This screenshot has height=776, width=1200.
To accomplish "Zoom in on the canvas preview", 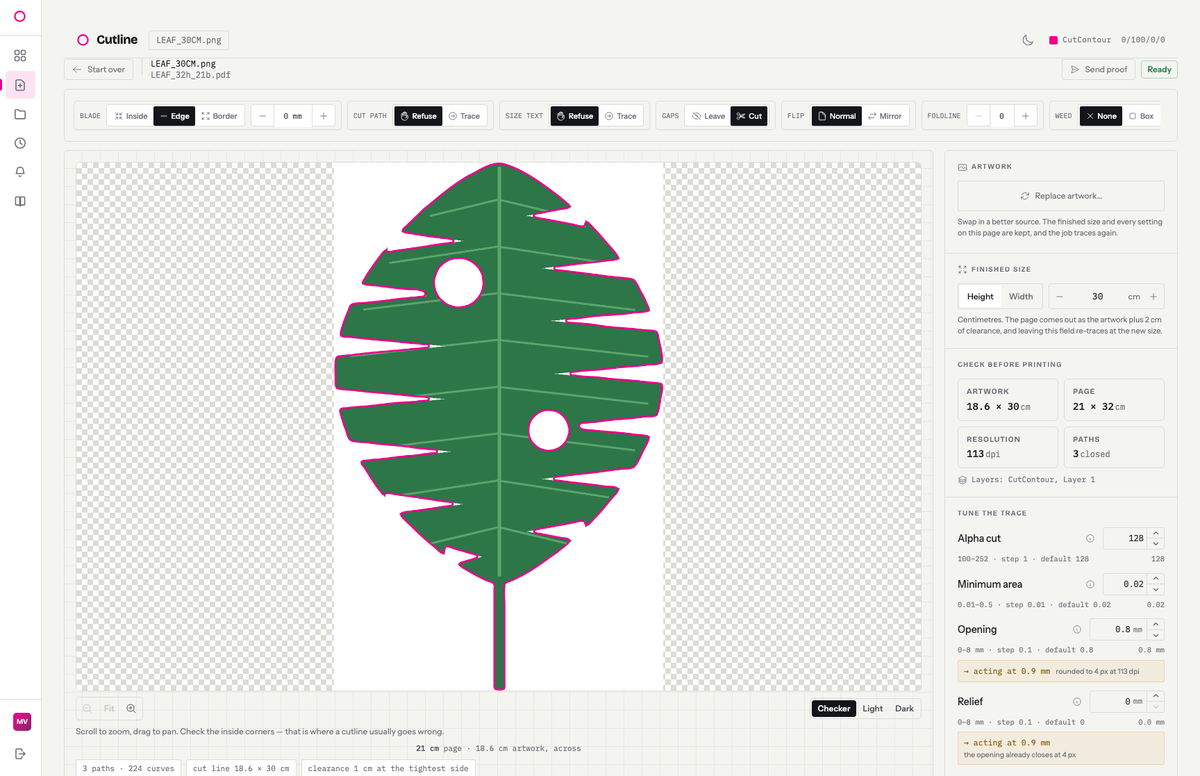I will [x=131, y=708].
